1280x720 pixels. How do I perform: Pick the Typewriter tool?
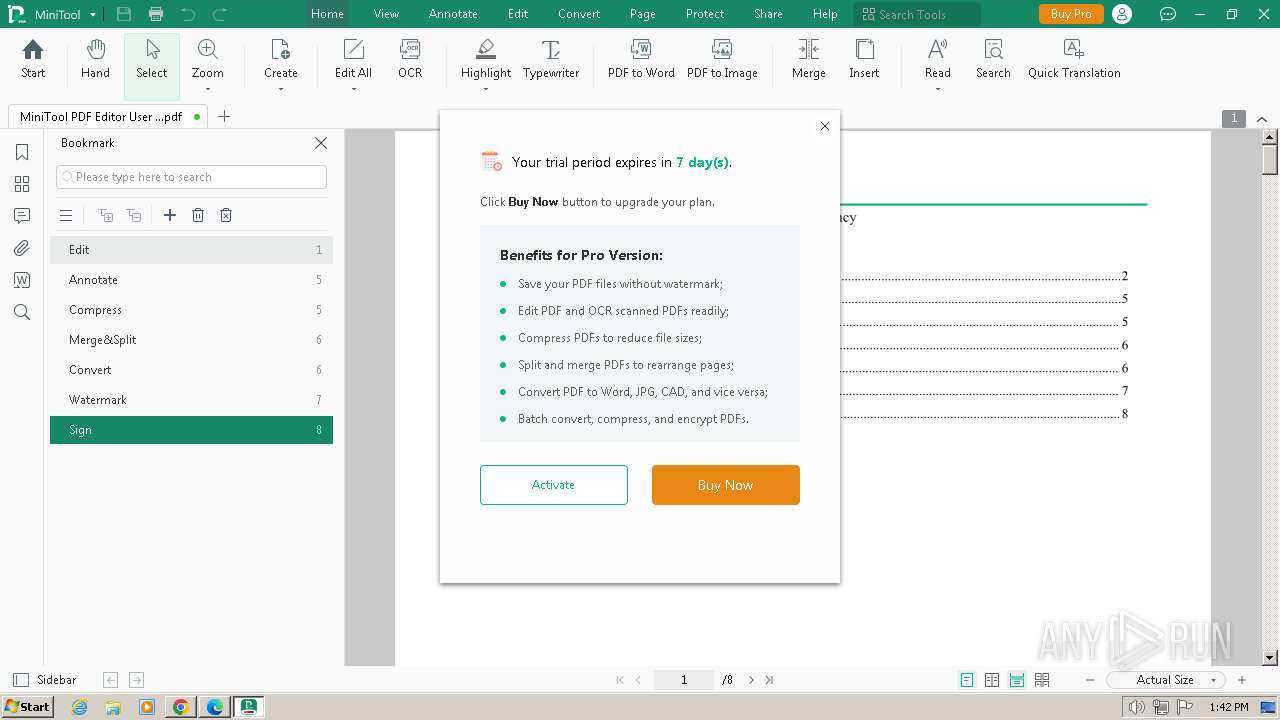click(x=551, y=59)
